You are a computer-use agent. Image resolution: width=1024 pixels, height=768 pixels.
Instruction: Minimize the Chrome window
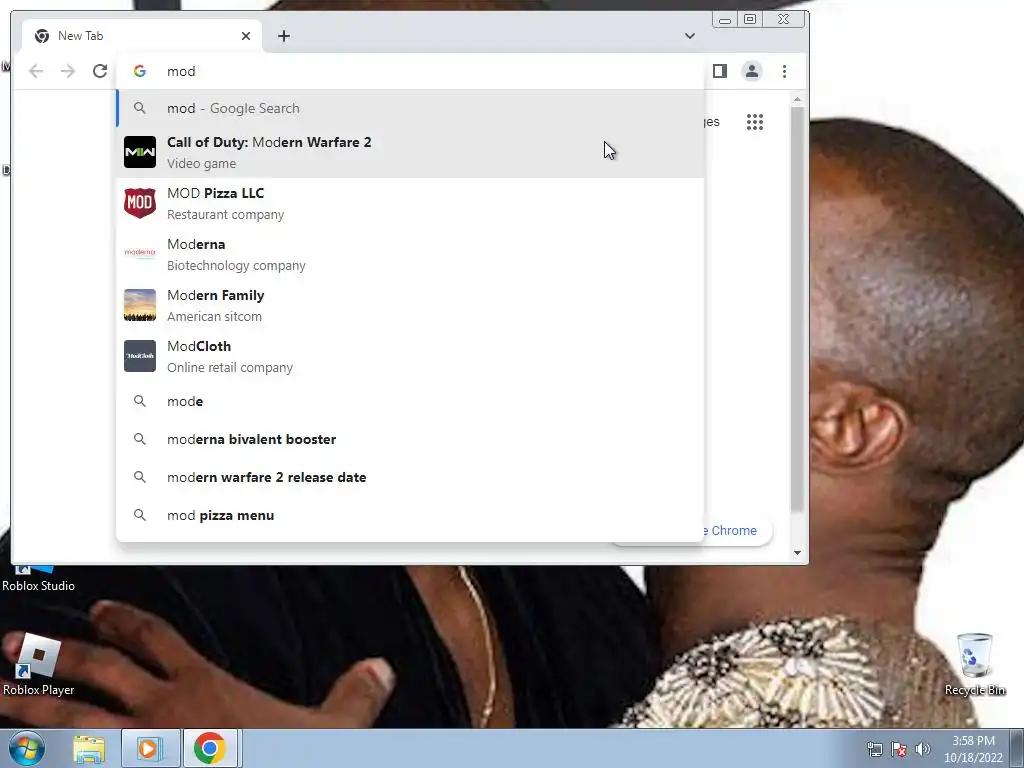tap(724, 20)
